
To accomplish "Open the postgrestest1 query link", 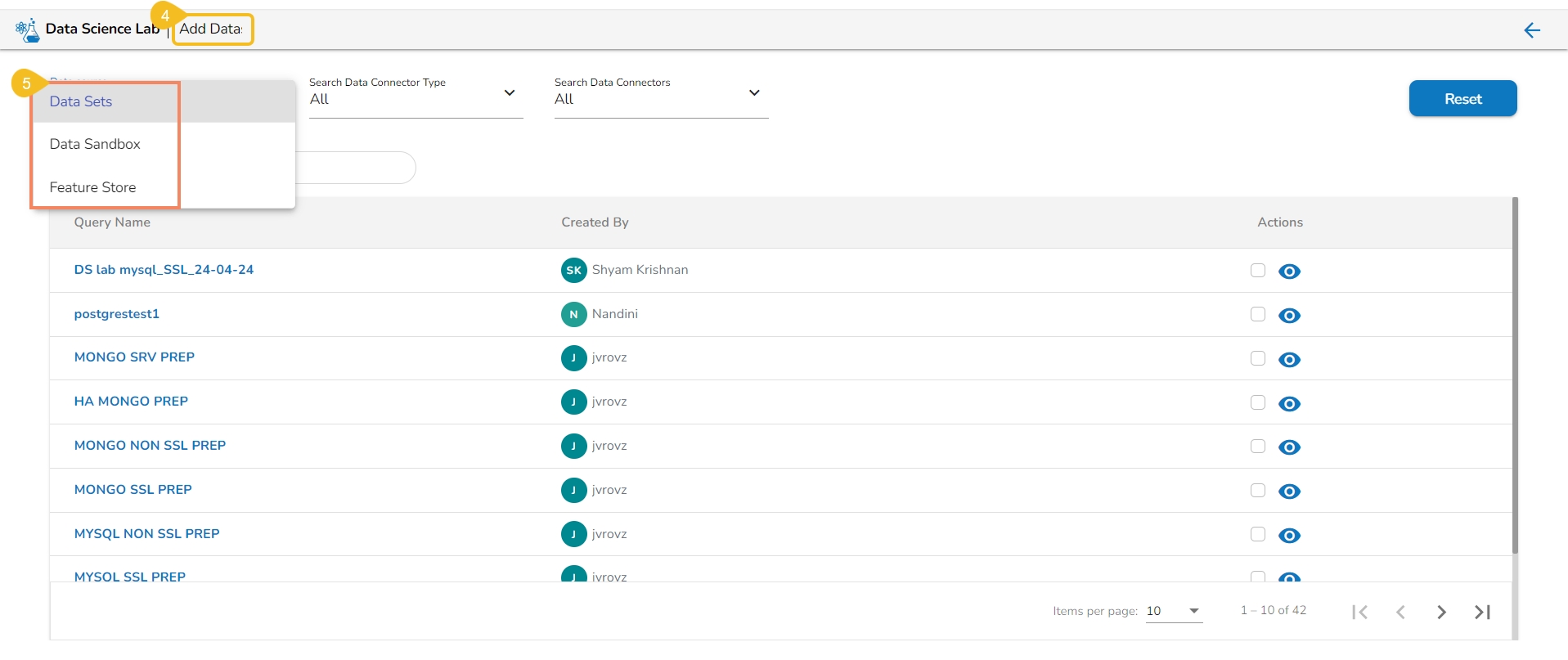I will (116, 314).
